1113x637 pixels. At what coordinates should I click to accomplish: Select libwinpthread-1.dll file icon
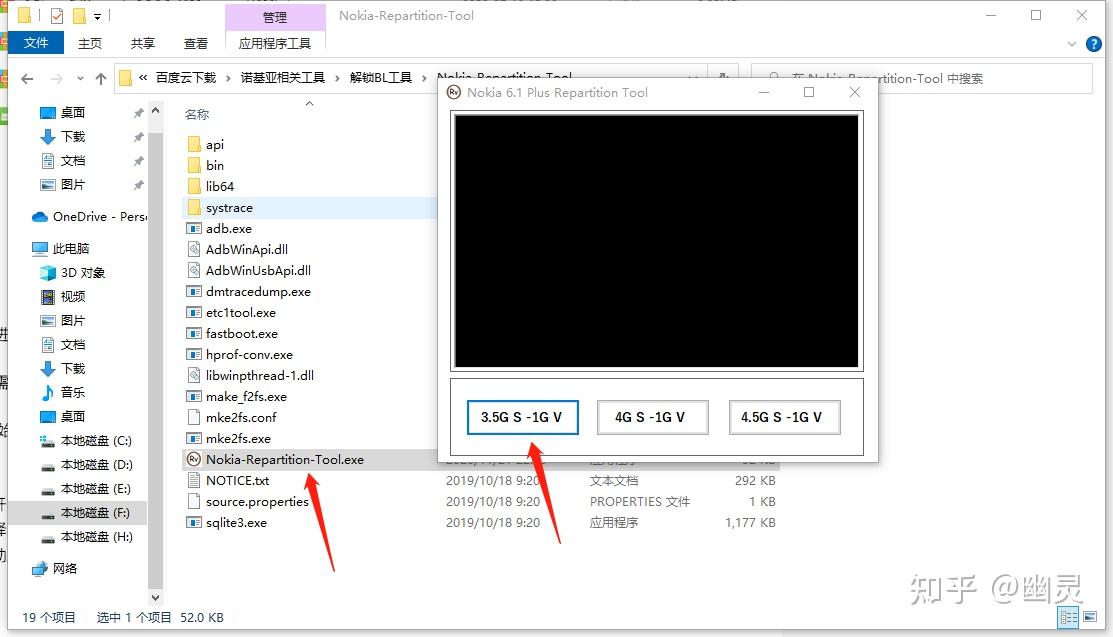[194, 375]
